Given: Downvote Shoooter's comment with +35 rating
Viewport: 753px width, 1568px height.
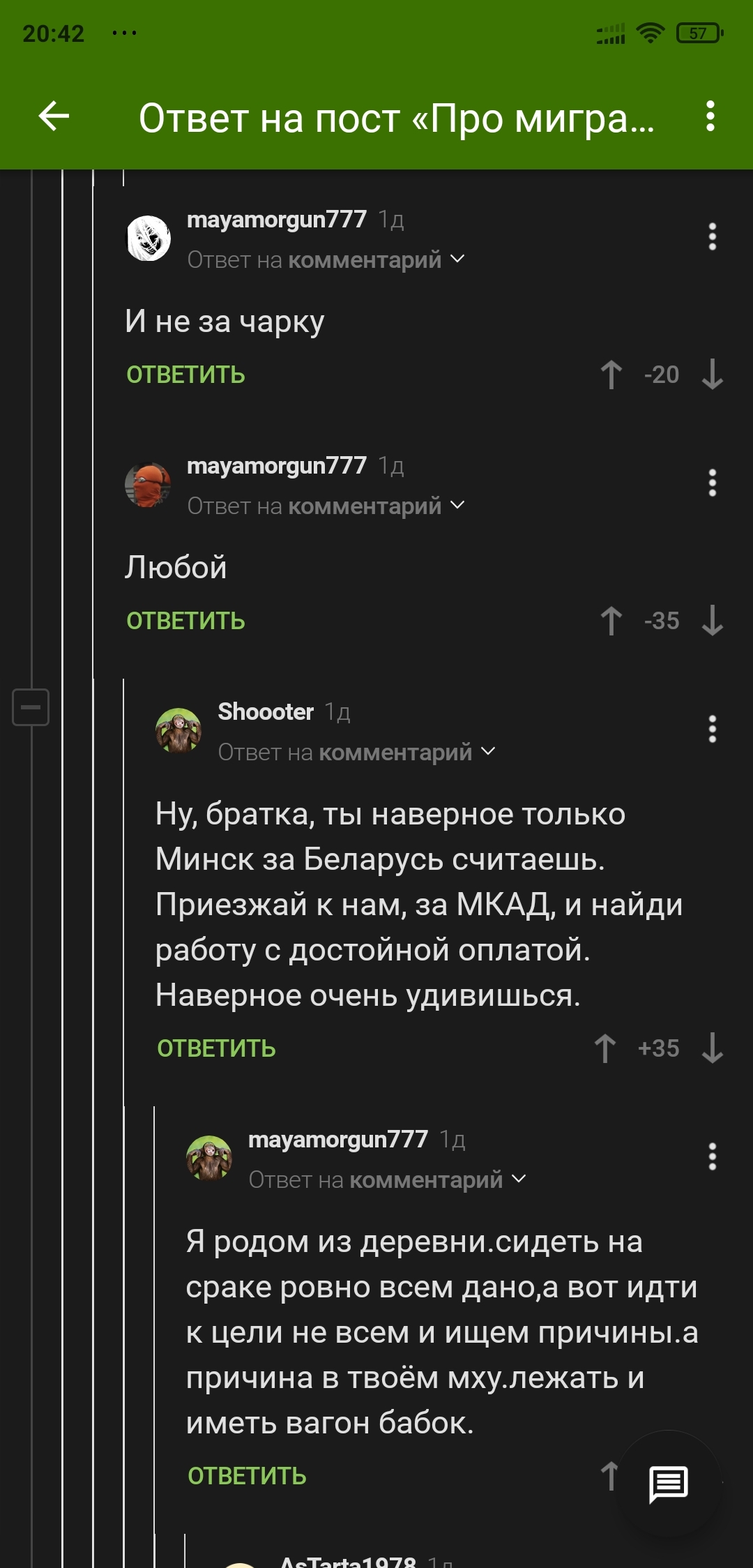Looking at the screenshot, I should click(x=712, y=1048).
